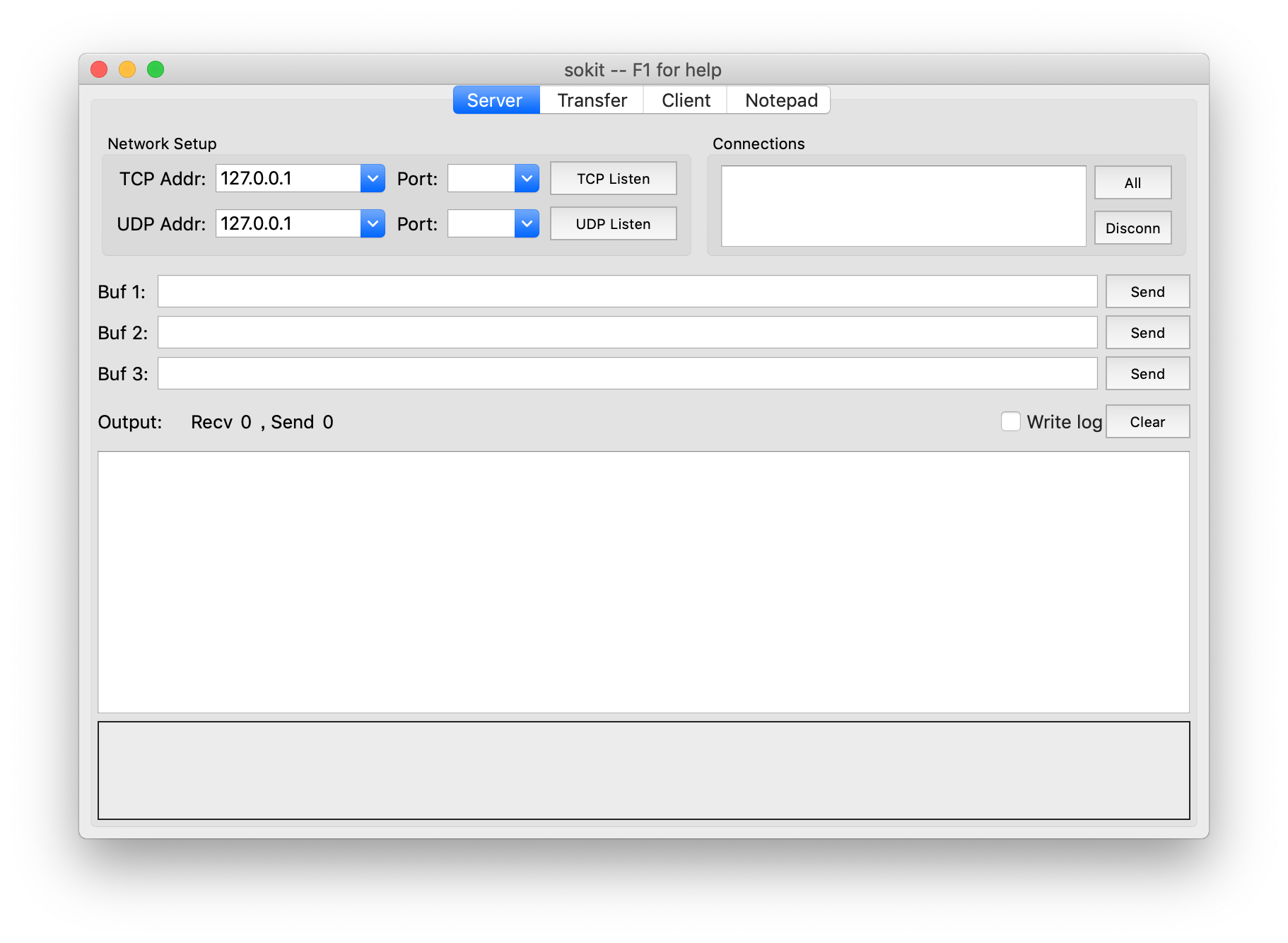Viewport: 1288px width, 943px height.
Task: Open the Transfer tab
Action: [x=592, y=100]
